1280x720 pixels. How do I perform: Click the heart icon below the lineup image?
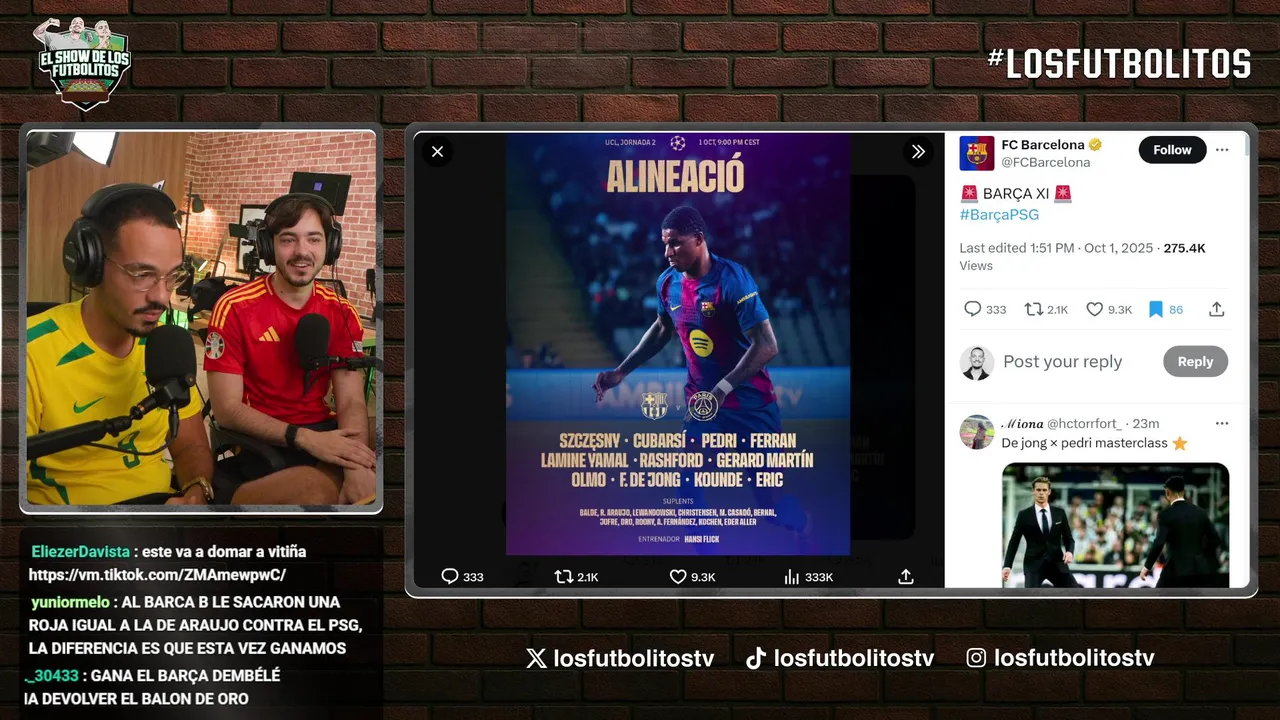678,576
